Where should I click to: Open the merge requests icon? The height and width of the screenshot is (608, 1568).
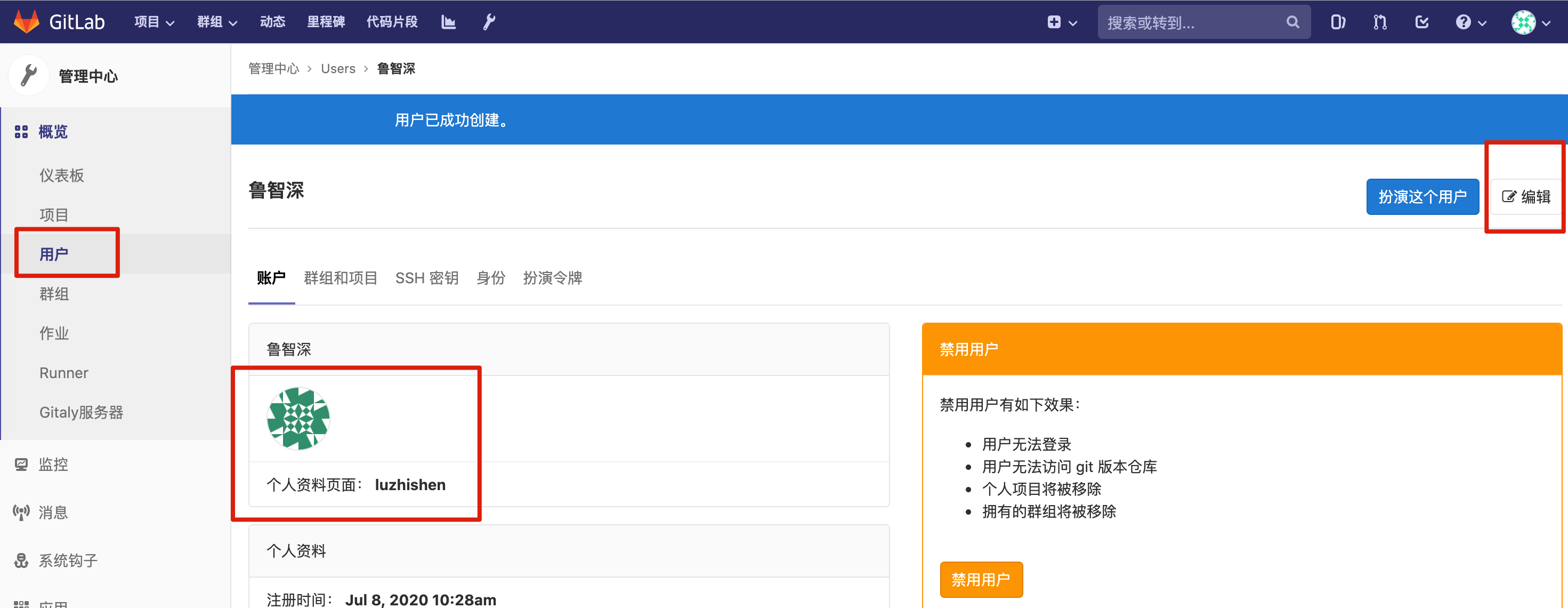1380,22
